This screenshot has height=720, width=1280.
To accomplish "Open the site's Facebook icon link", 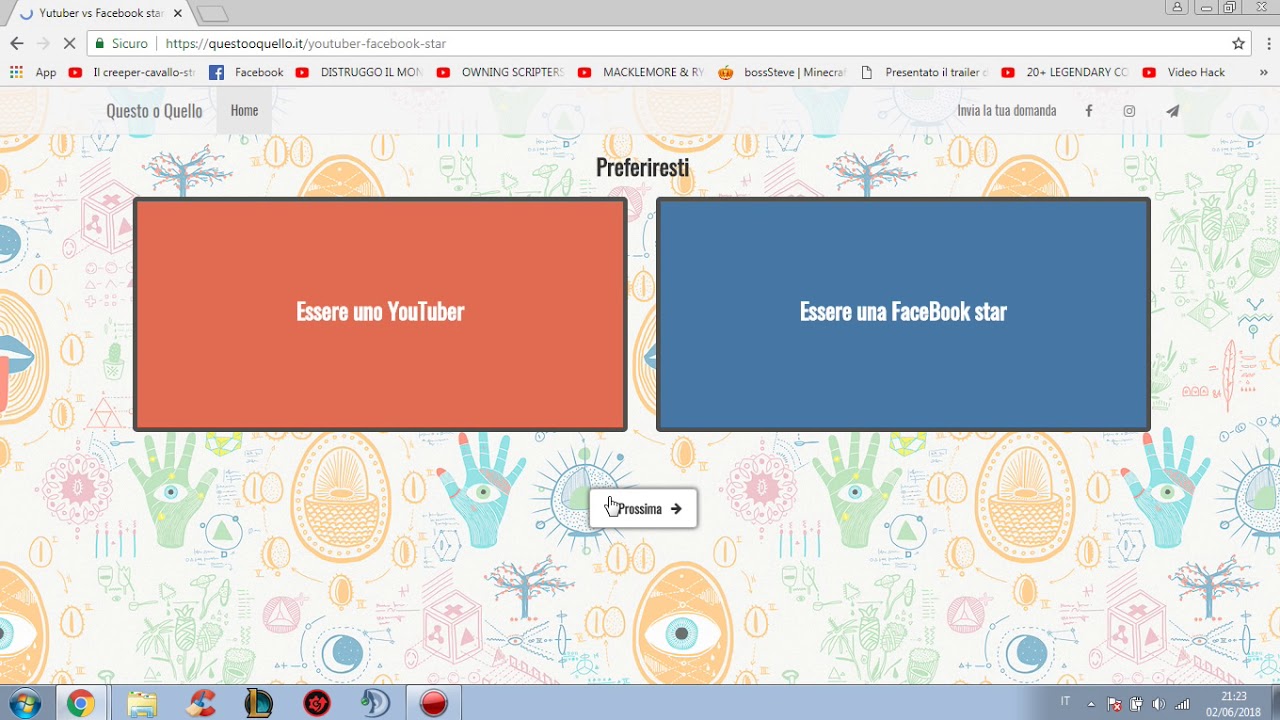I will (x=1089, y=111).
